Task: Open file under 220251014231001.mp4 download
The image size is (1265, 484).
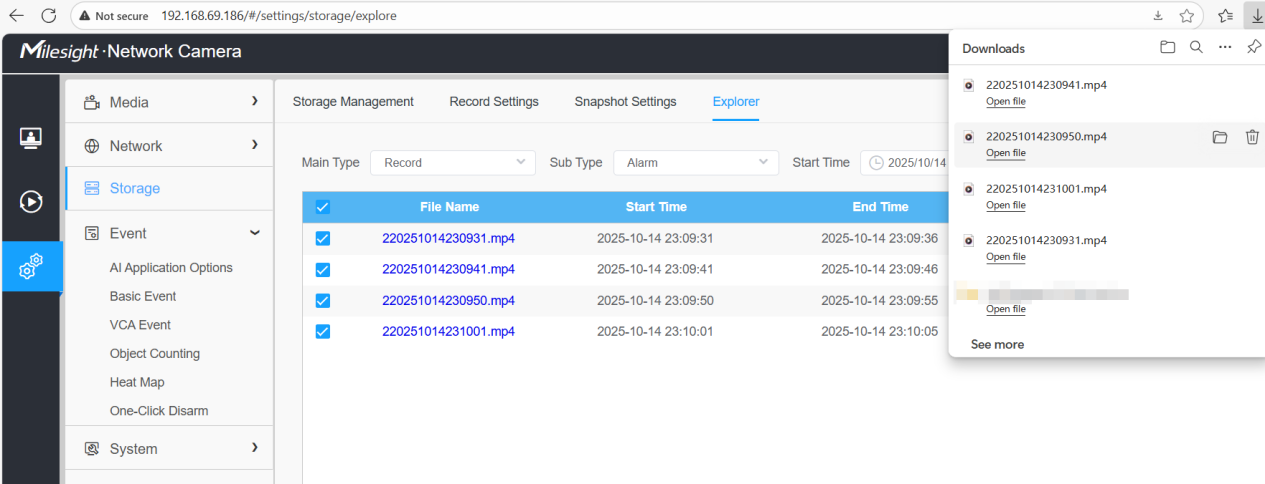Action: click(x=1006, y=205)
